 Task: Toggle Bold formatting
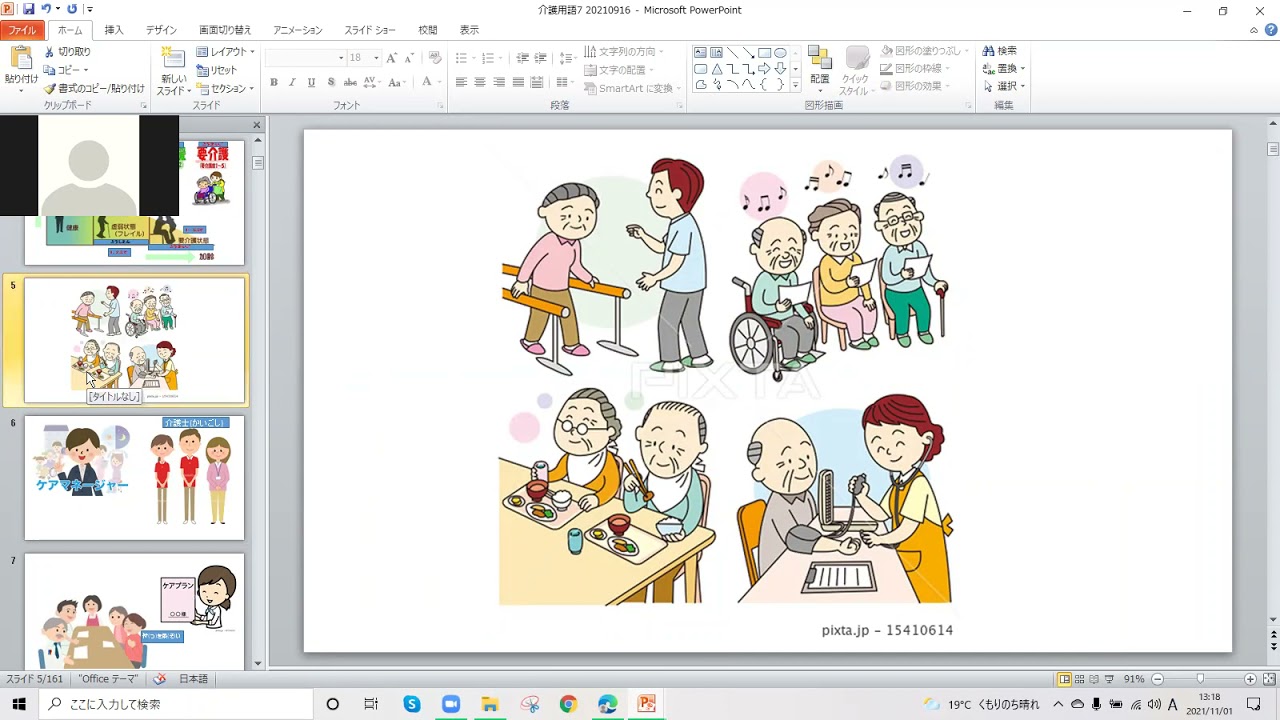coord(273,82)
